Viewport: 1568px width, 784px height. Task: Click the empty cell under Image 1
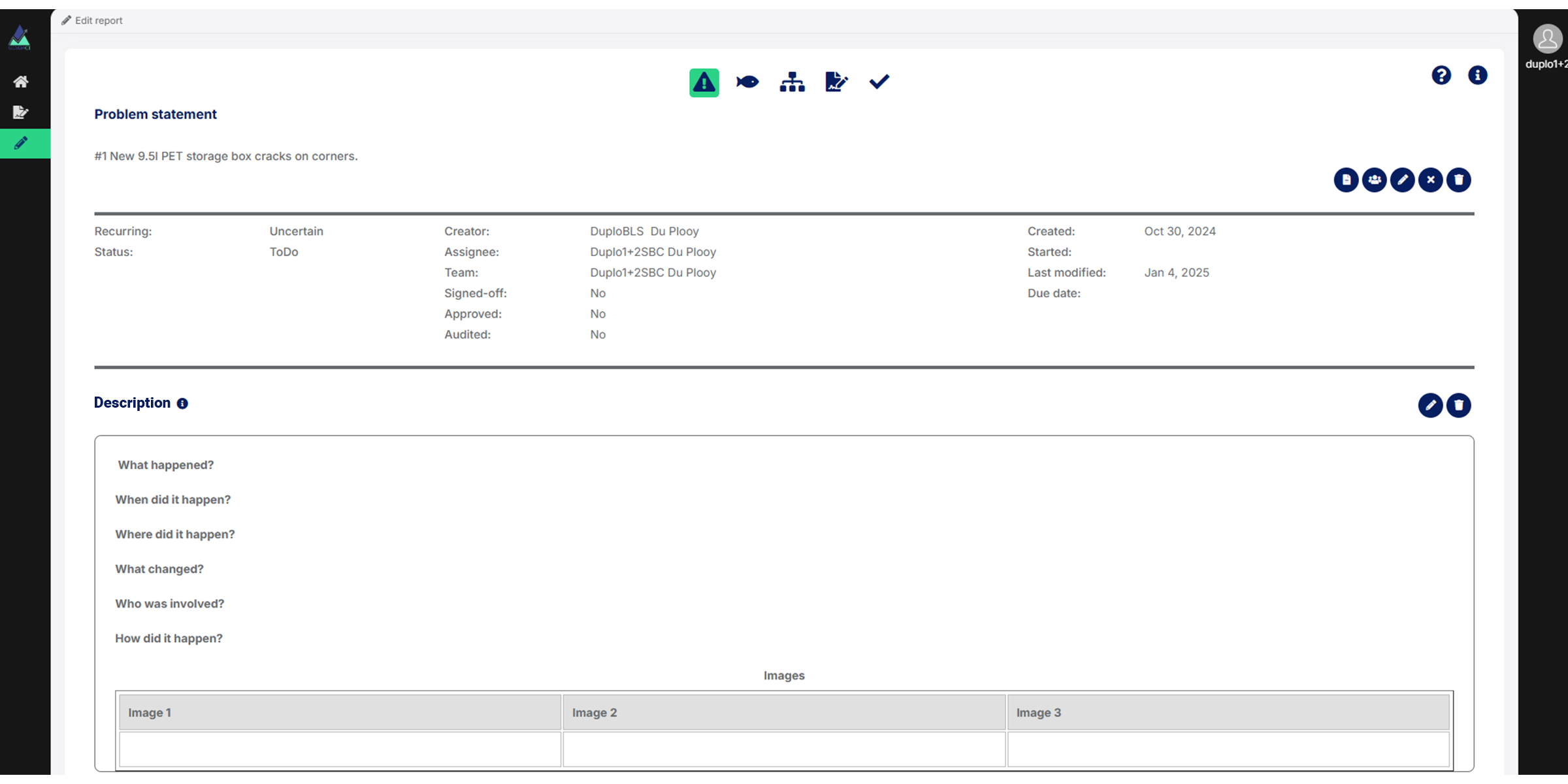coord(340,749)
